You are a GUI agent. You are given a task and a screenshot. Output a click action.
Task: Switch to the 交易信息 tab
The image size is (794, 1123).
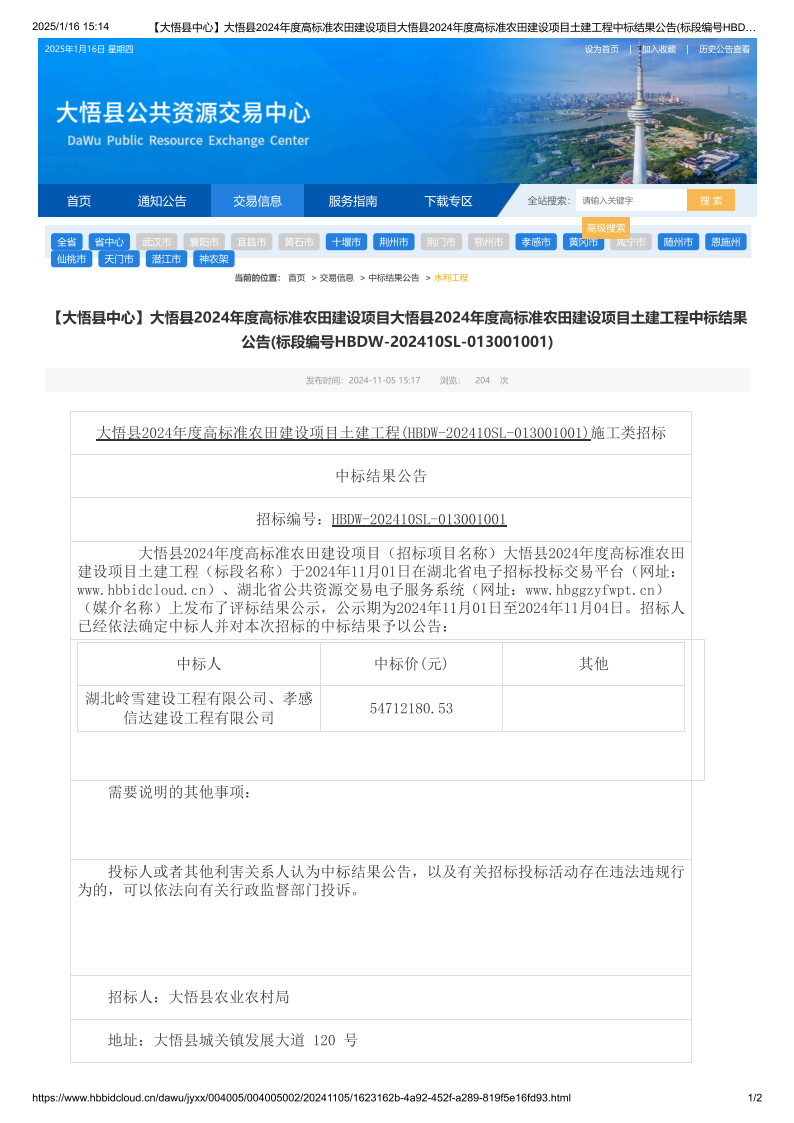257,201
